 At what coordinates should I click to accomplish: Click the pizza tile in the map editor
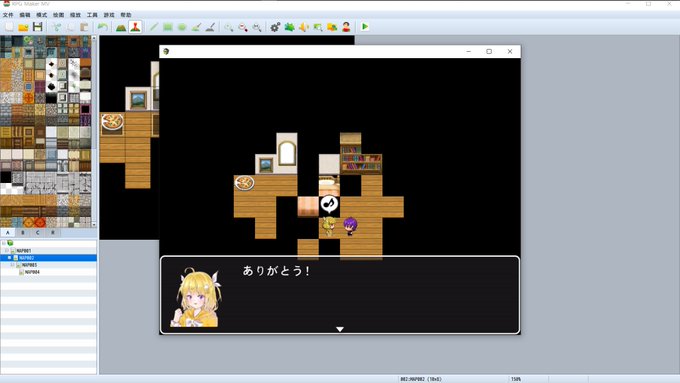tap(112, 121)
